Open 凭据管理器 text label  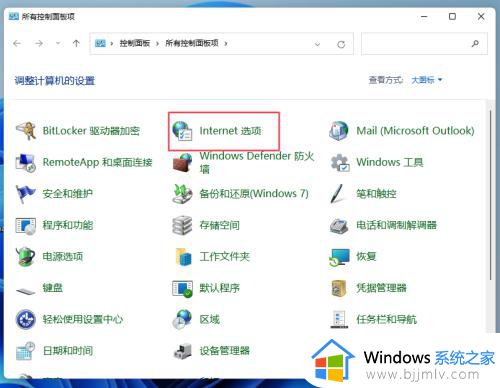pyautogui.click(x=381, y=288)
